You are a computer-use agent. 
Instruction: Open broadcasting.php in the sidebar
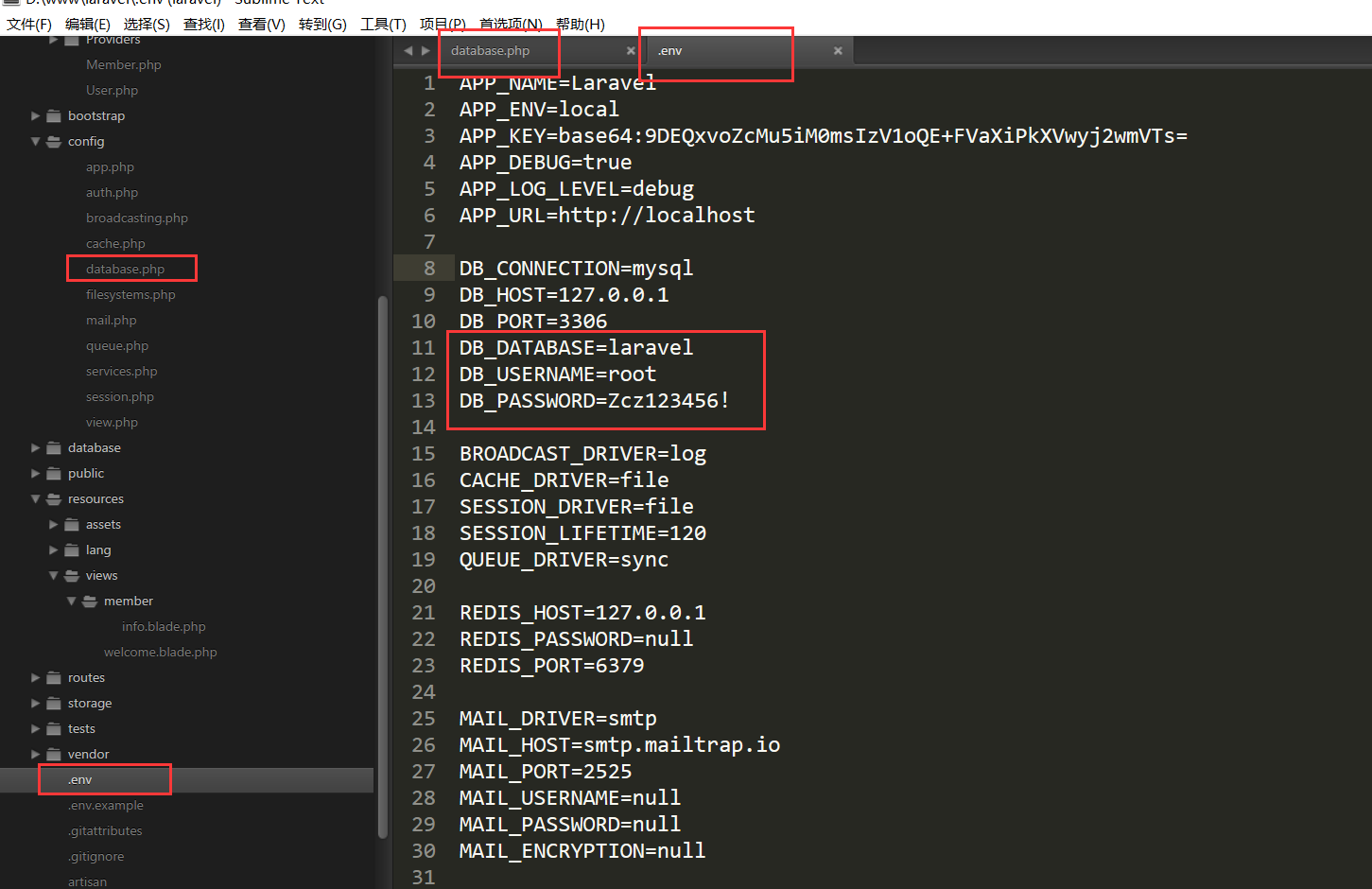click(136, 218)
